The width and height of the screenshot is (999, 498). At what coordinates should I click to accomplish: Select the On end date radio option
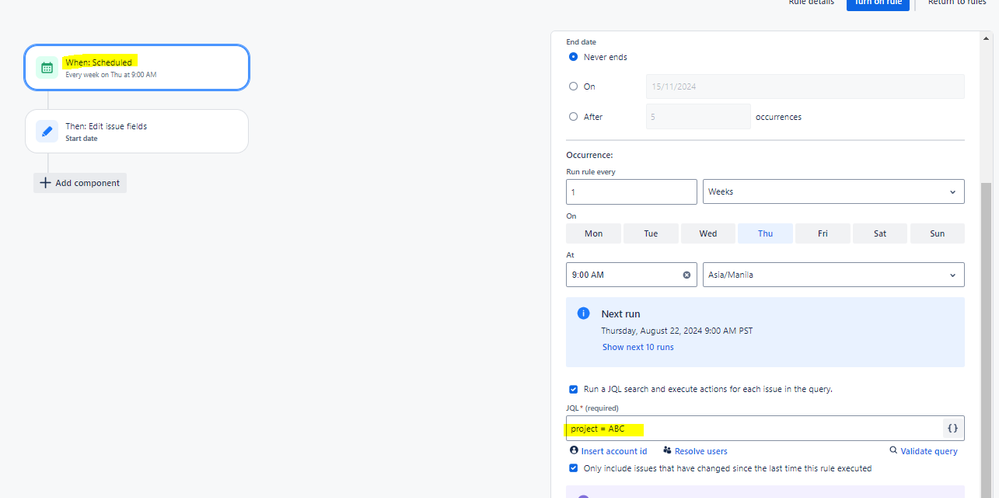(x=573, y=87)
